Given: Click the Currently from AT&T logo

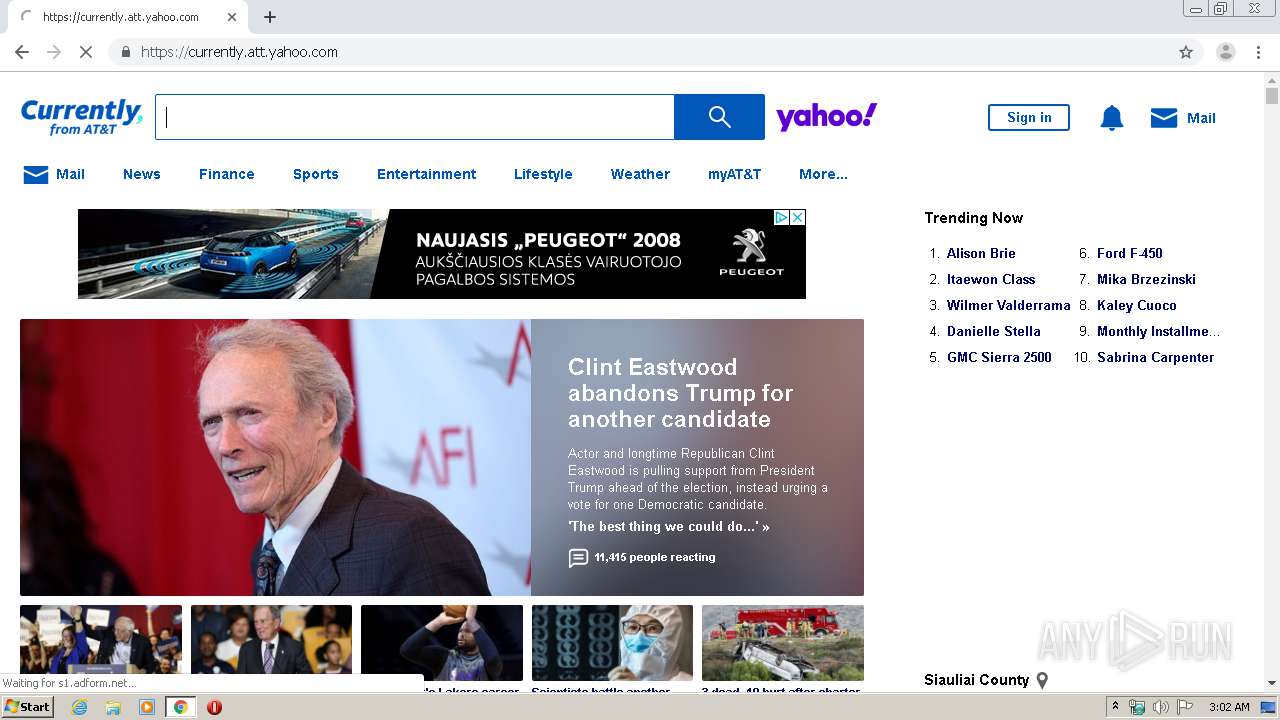Looking at the screenshot, I should (x=82, y=117).
